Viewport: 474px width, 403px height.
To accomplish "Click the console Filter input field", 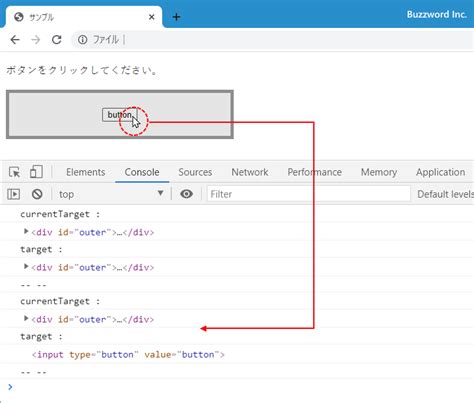I will pyautogui.click(x=309, y=194).
